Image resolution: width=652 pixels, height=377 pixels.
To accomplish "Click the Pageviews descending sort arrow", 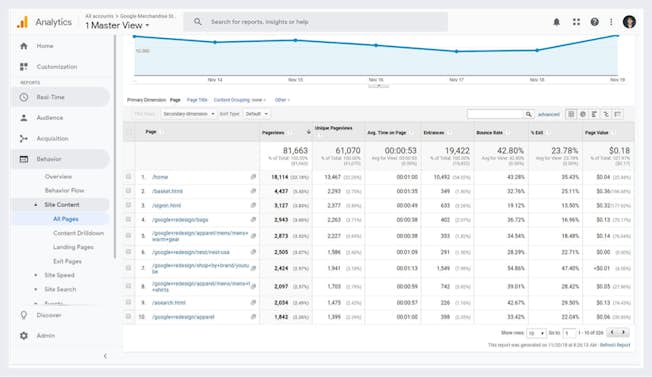I will coord(309,132).
